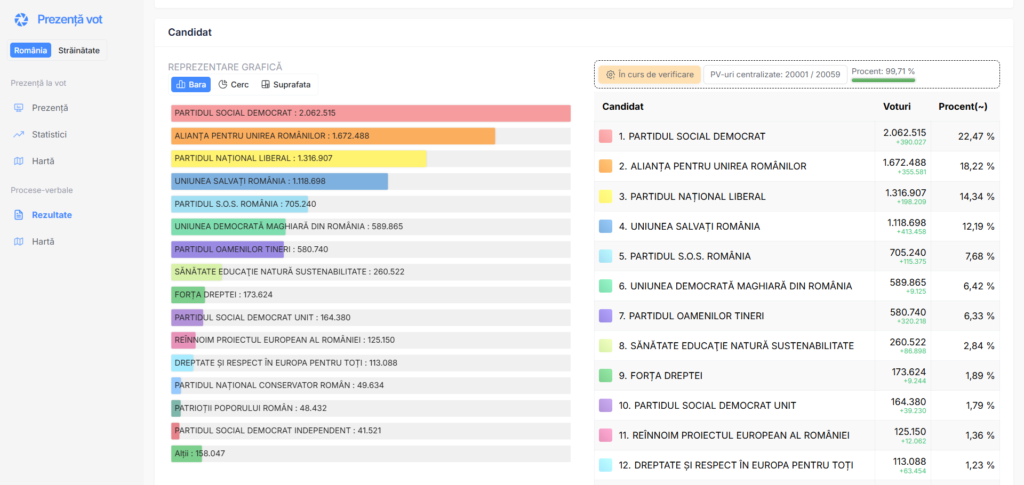Switch chart to Bara view

point(191,84)
